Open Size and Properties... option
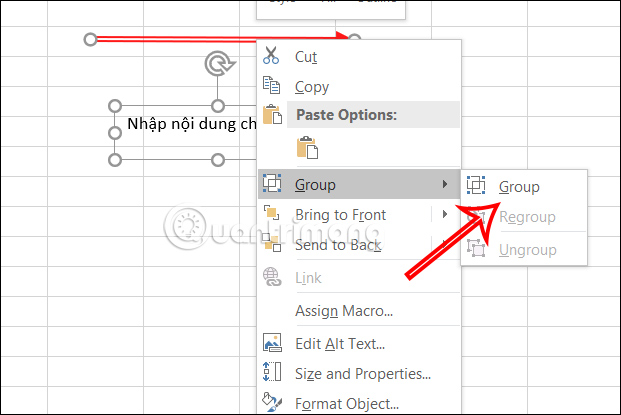This screenshot has height=415, width=621. point(359,374)
